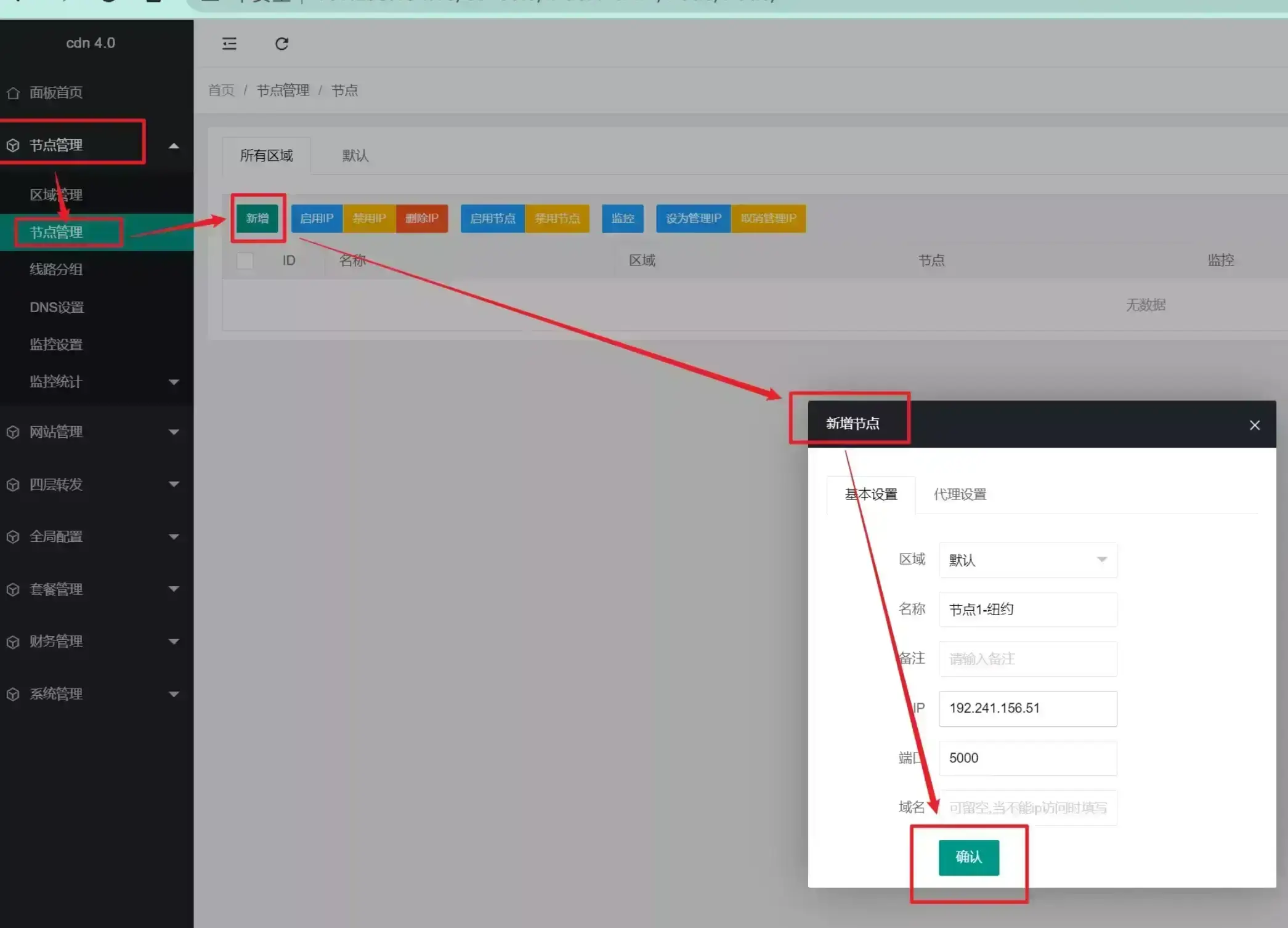
Task: Select the 基本设置 tab in dialog
Action: (870, 494)
